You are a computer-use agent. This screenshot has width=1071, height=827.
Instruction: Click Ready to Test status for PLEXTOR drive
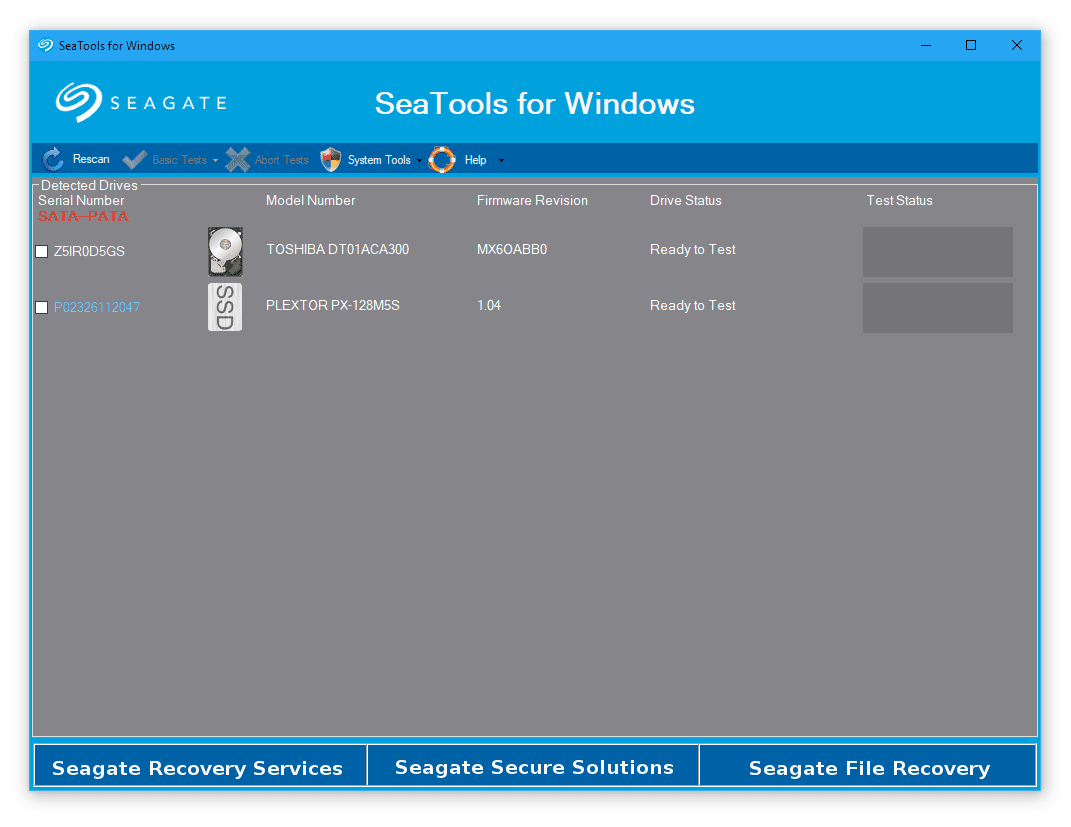[693, 305]
